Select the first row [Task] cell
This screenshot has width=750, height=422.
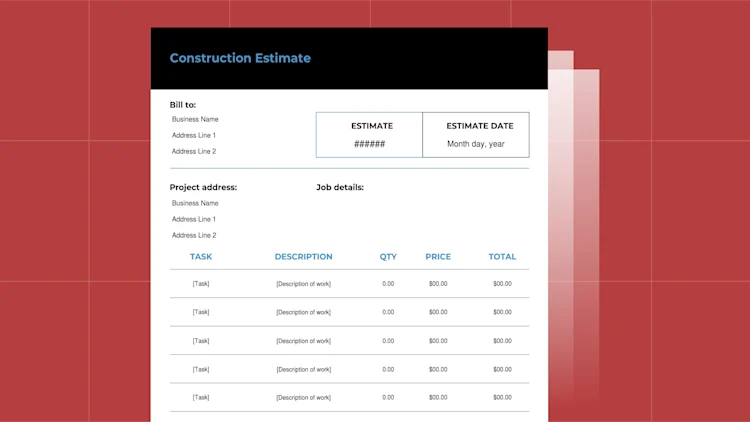[201, 284]
